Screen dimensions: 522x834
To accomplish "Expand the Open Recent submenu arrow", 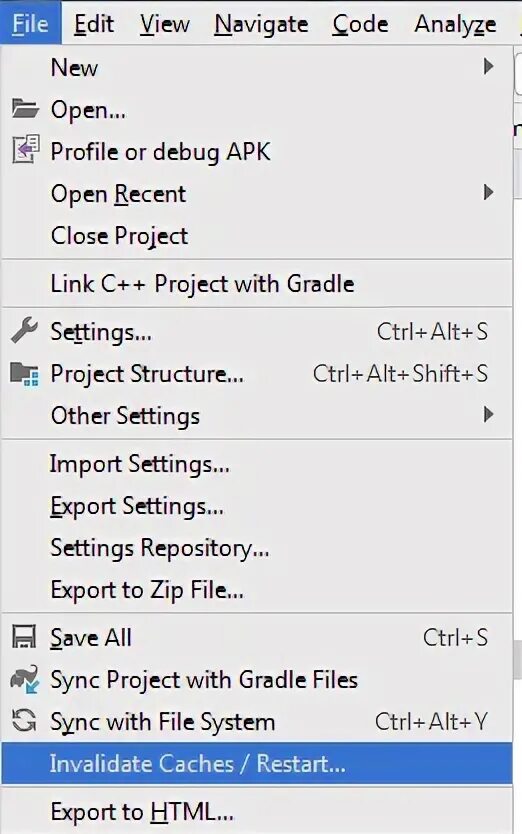I will point(488,193).
